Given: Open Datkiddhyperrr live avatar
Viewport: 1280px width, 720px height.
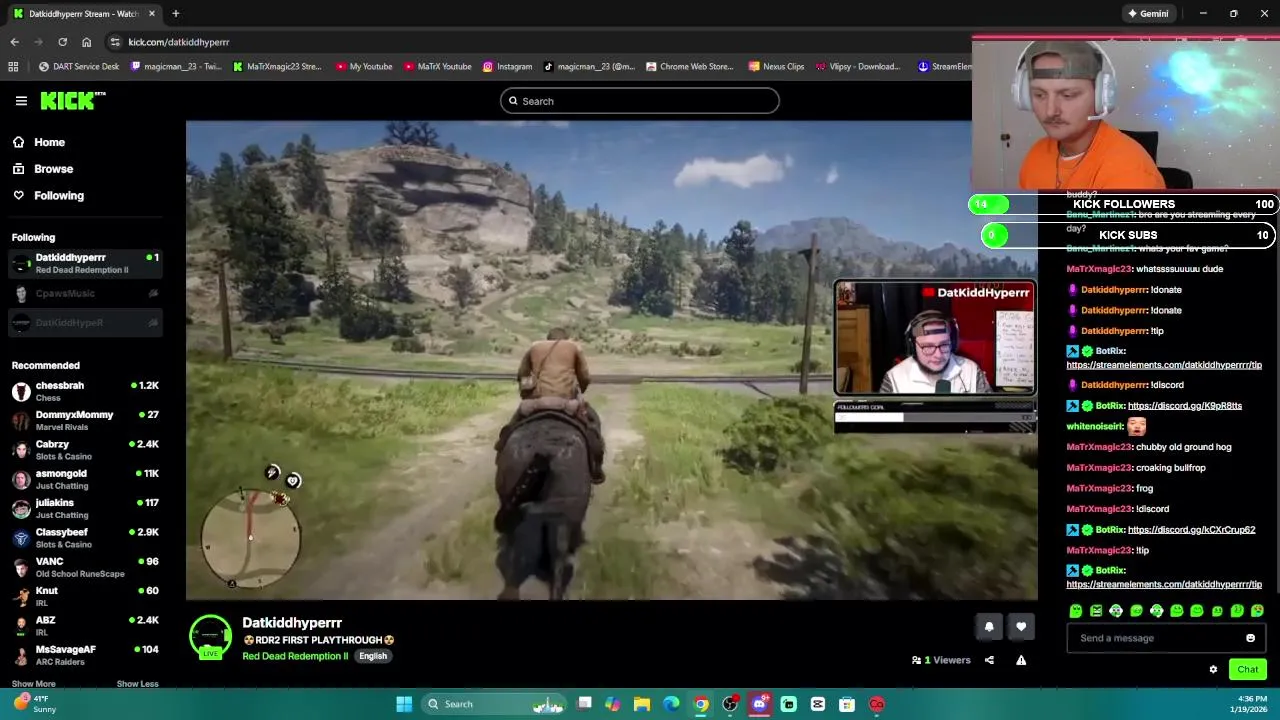Looking at the screenshot, I should tap(210, 637).
